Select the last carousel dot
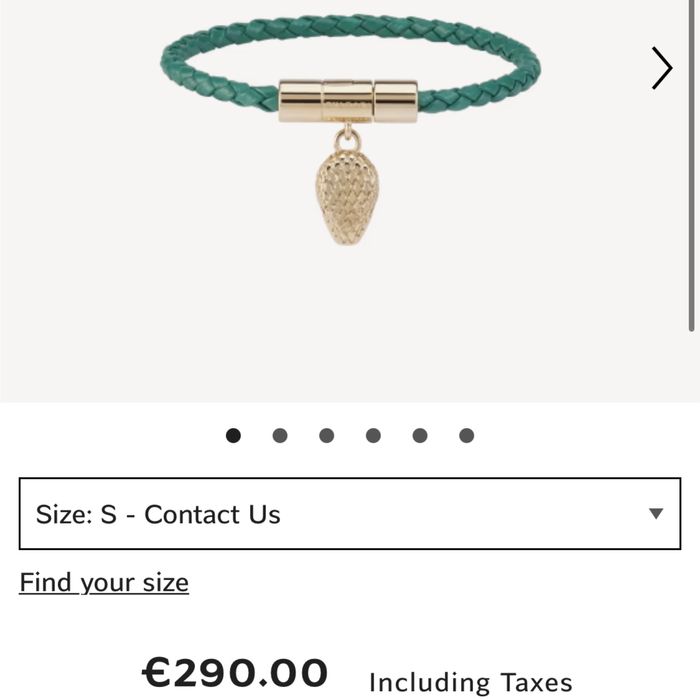The height and width of the screenshot is (700, 700). (467, 435)
